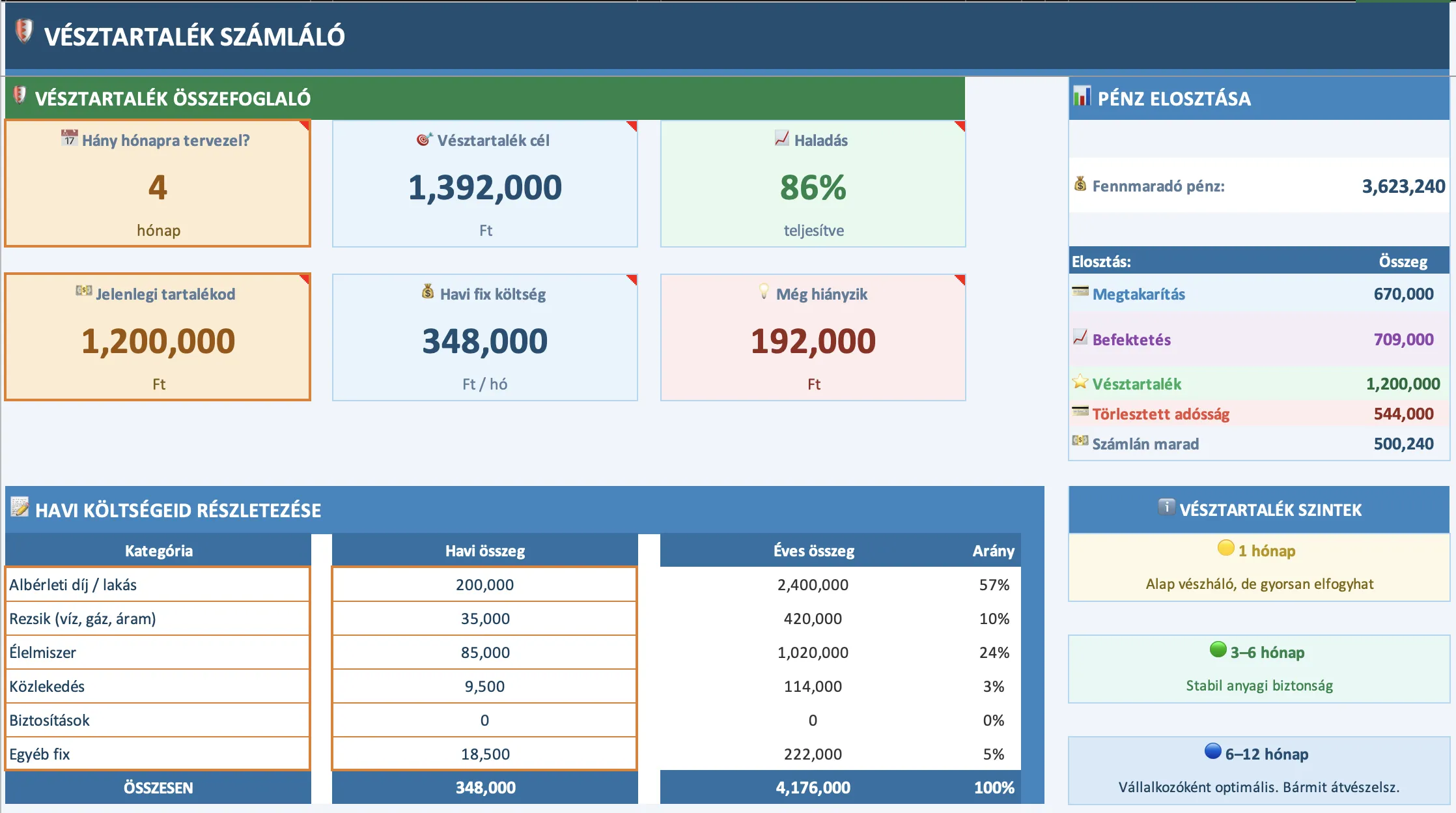Click the blue circle next to 6–12 hónap
Image resolution: width=1456 pixels, height=813 pixels.
click(x=1212, y=751)
